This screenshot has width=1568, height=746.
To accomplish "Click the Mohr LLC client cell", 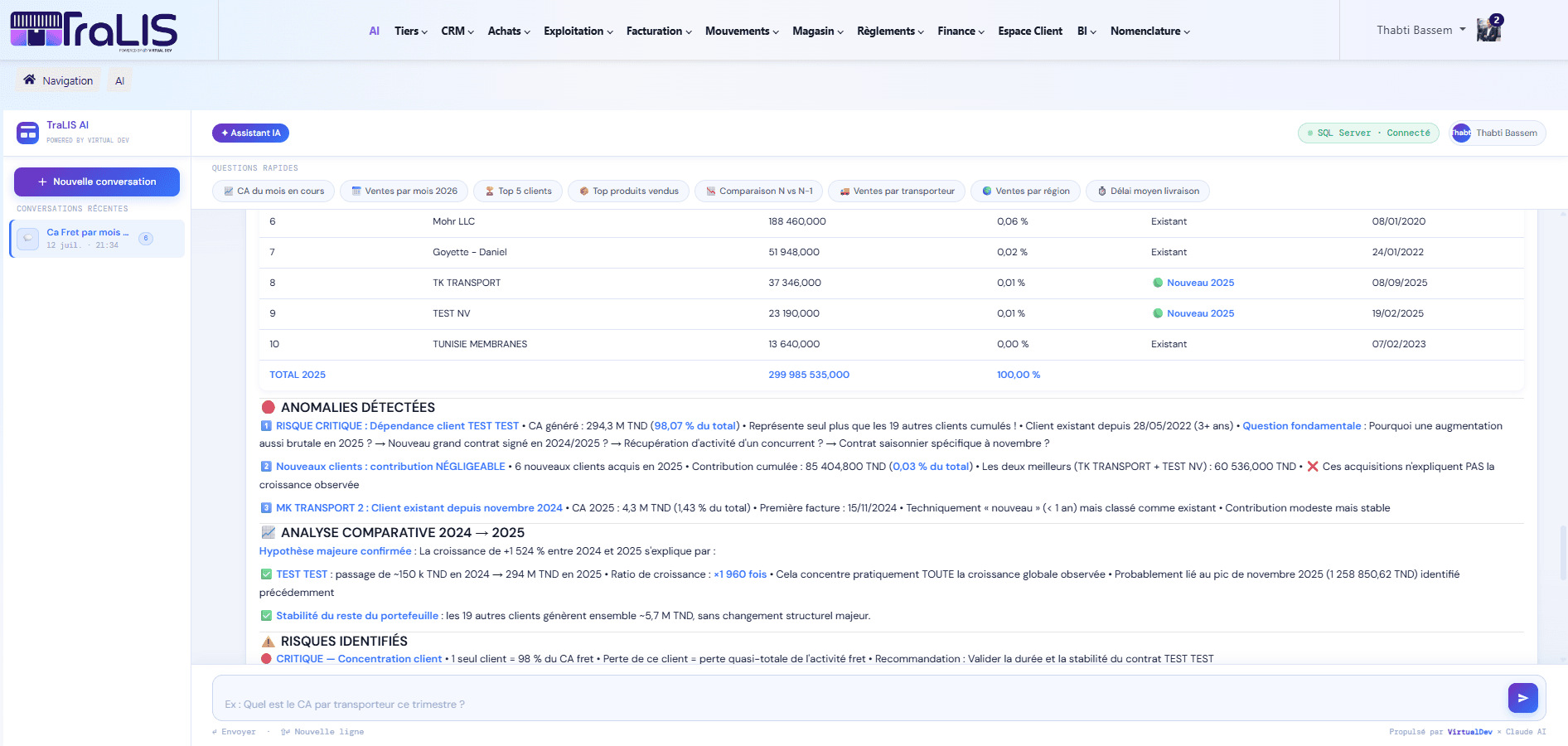I will pyautogui.click(x=453, y=221).
